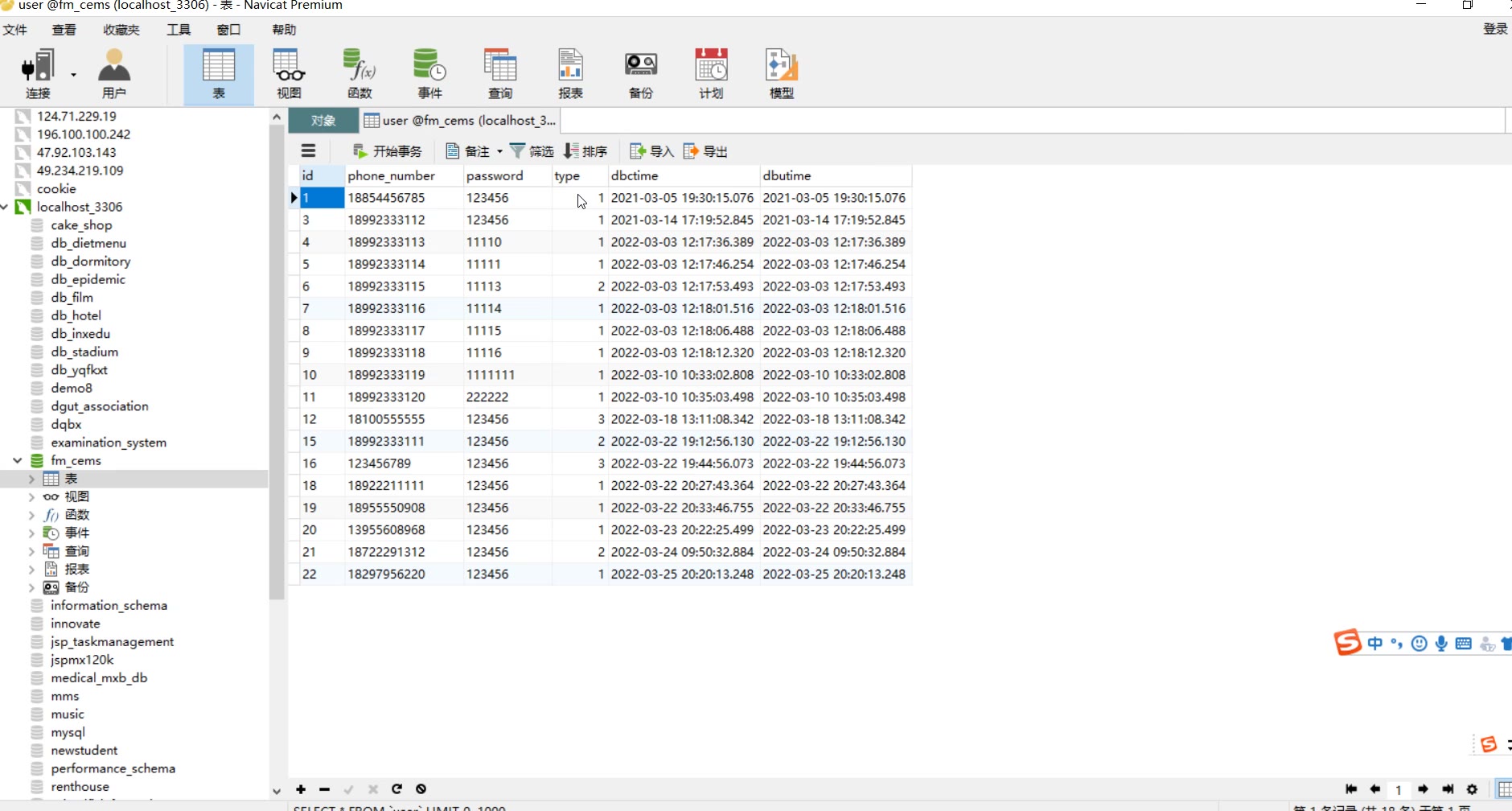
Task: Click the refresh icon in bottom bar
Action: point(396,789)
